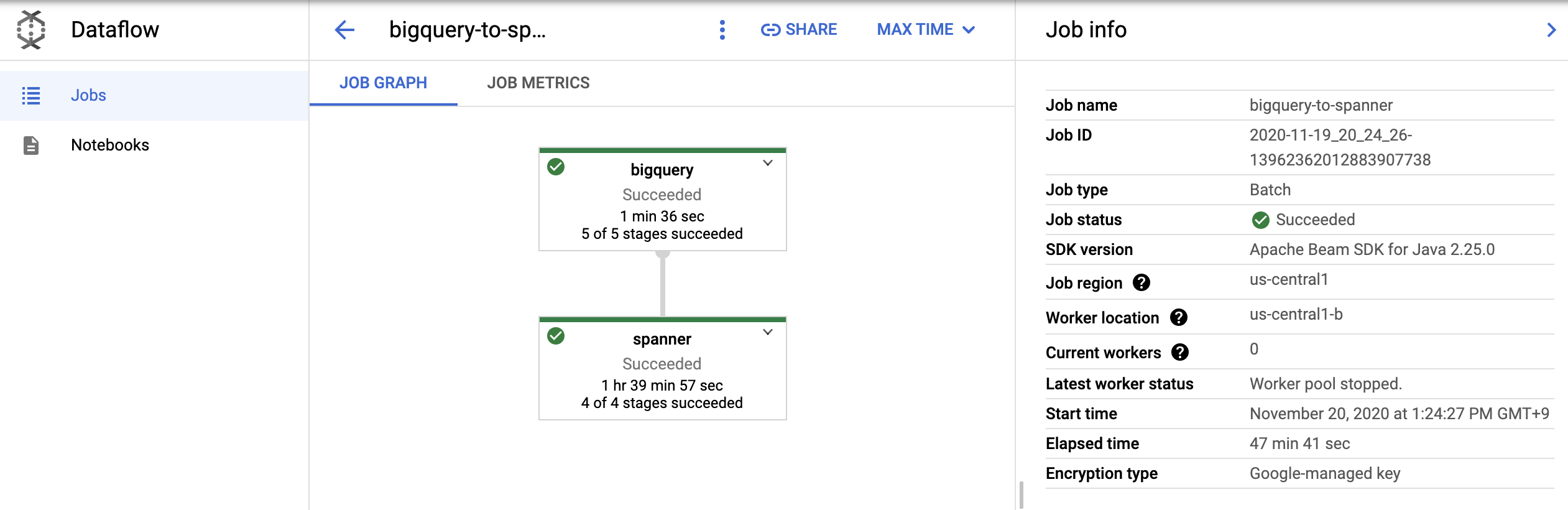Click the '1 hr 39 min 57 sec' duration
The width and height of the screenshot is (1568, 510).
(x=662, y=386)
